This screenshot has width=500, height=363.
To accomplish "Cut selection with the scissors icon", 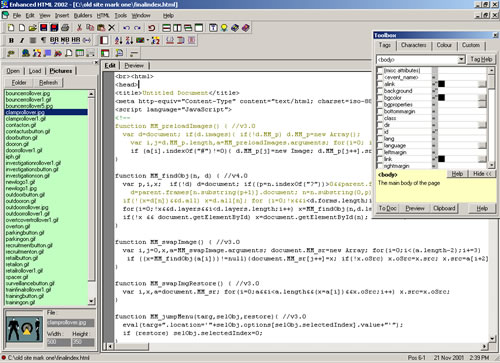I will 79,28.
